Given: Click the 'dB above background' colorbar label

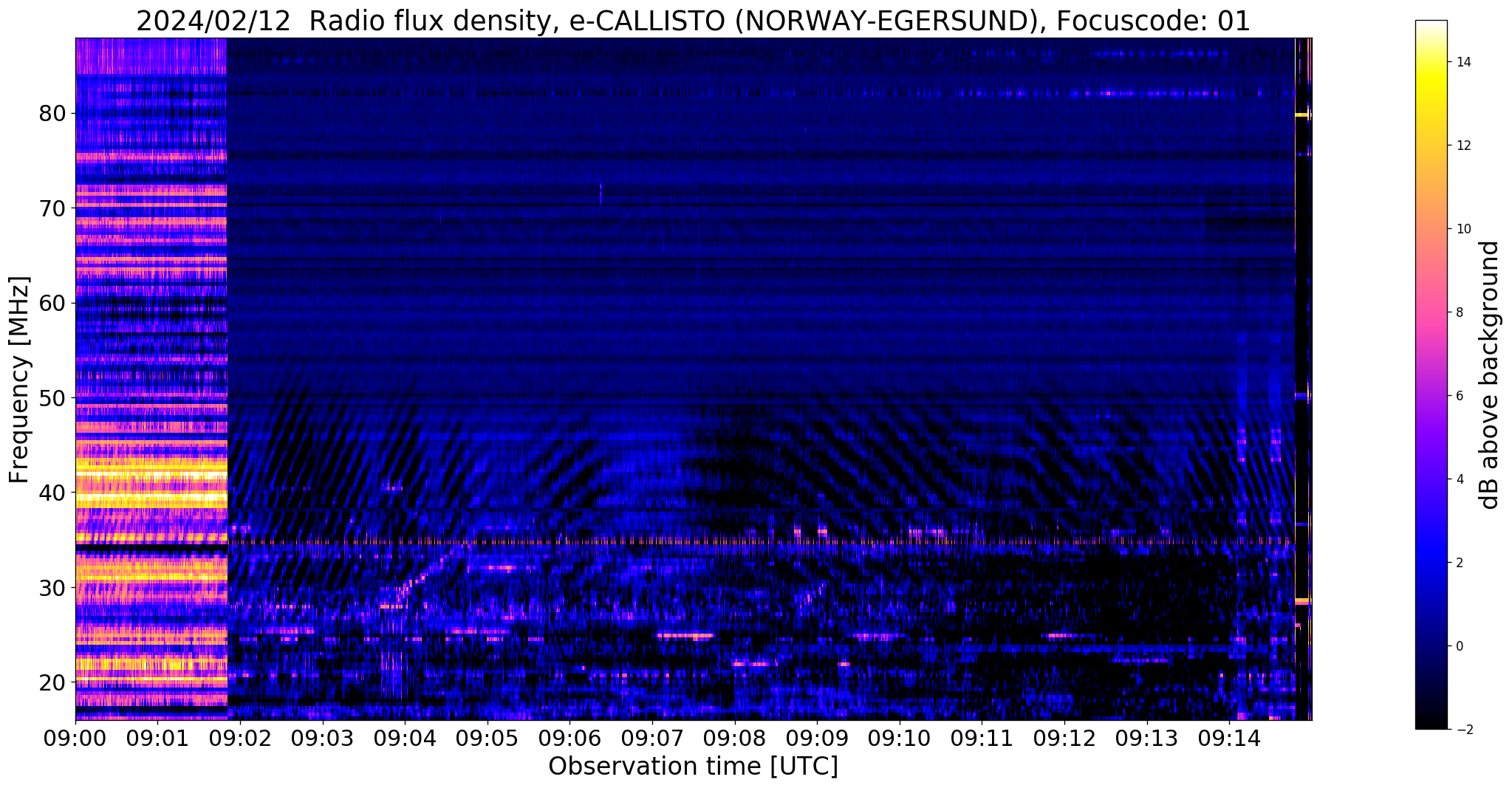Looking at the screenshot, I should click(x=1490, y=375).
